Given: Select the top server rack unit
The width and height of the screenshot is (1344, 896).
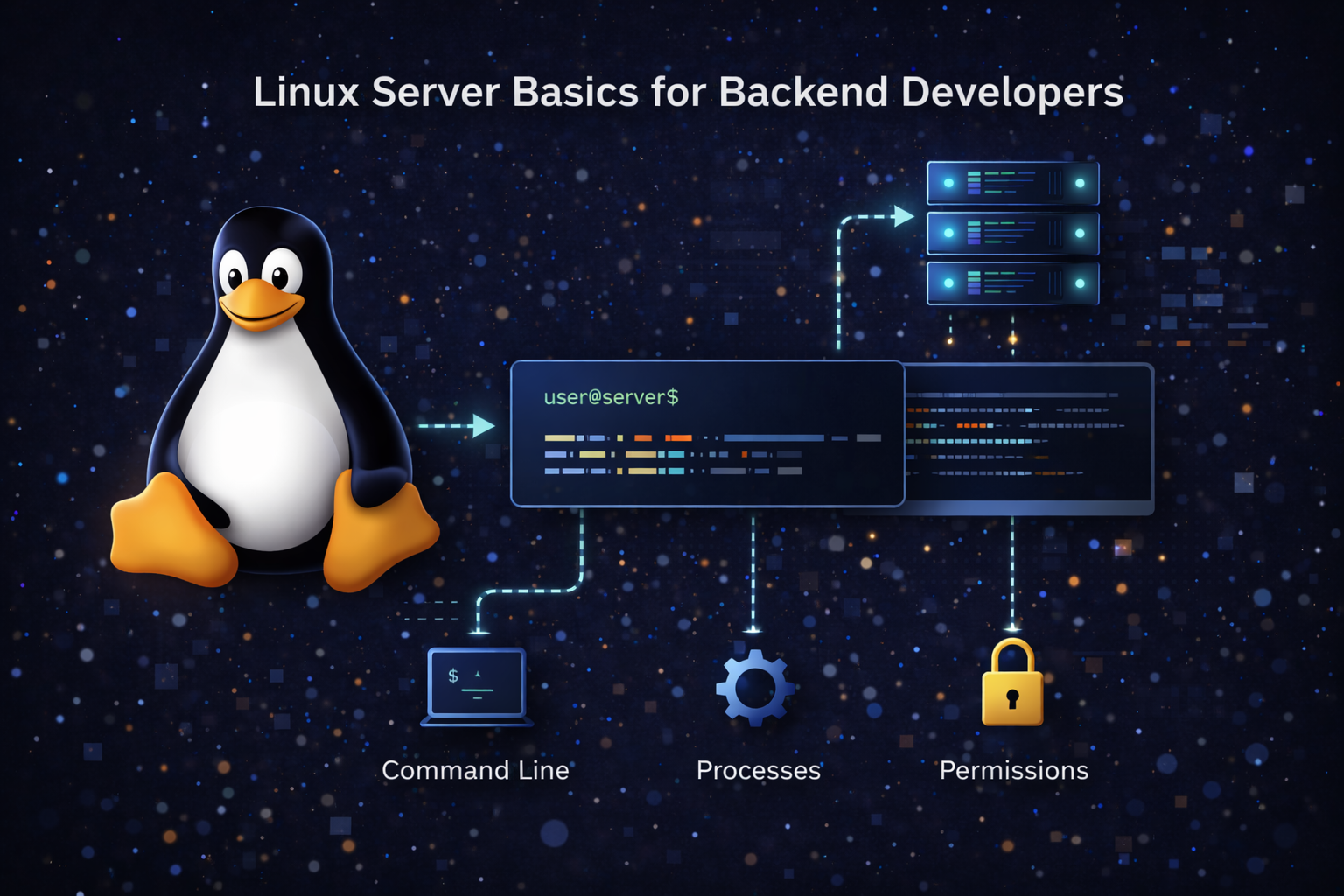Looking at the screenshot, I should [x=1012, y=184].
